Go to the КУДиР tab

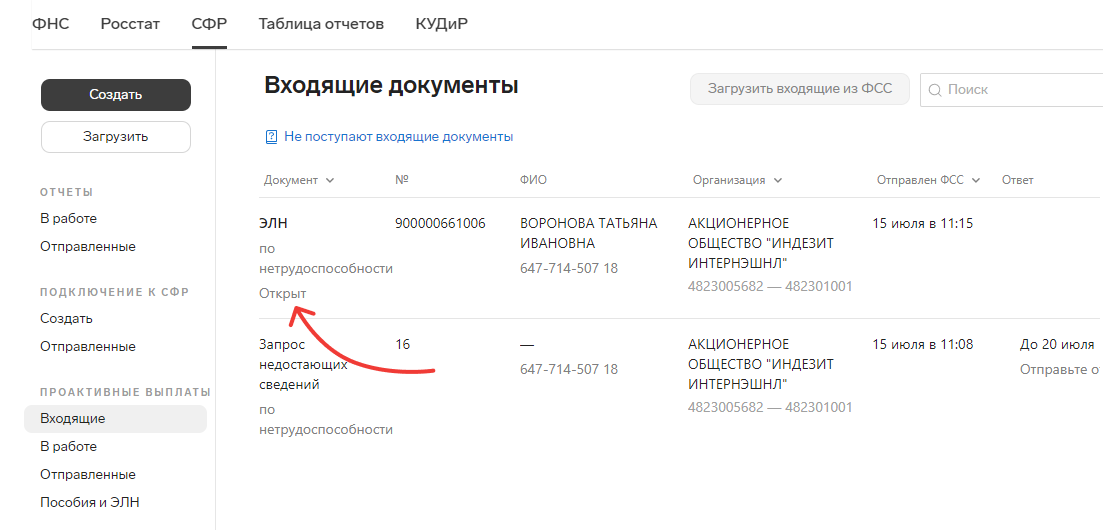[x=442, y=24]
